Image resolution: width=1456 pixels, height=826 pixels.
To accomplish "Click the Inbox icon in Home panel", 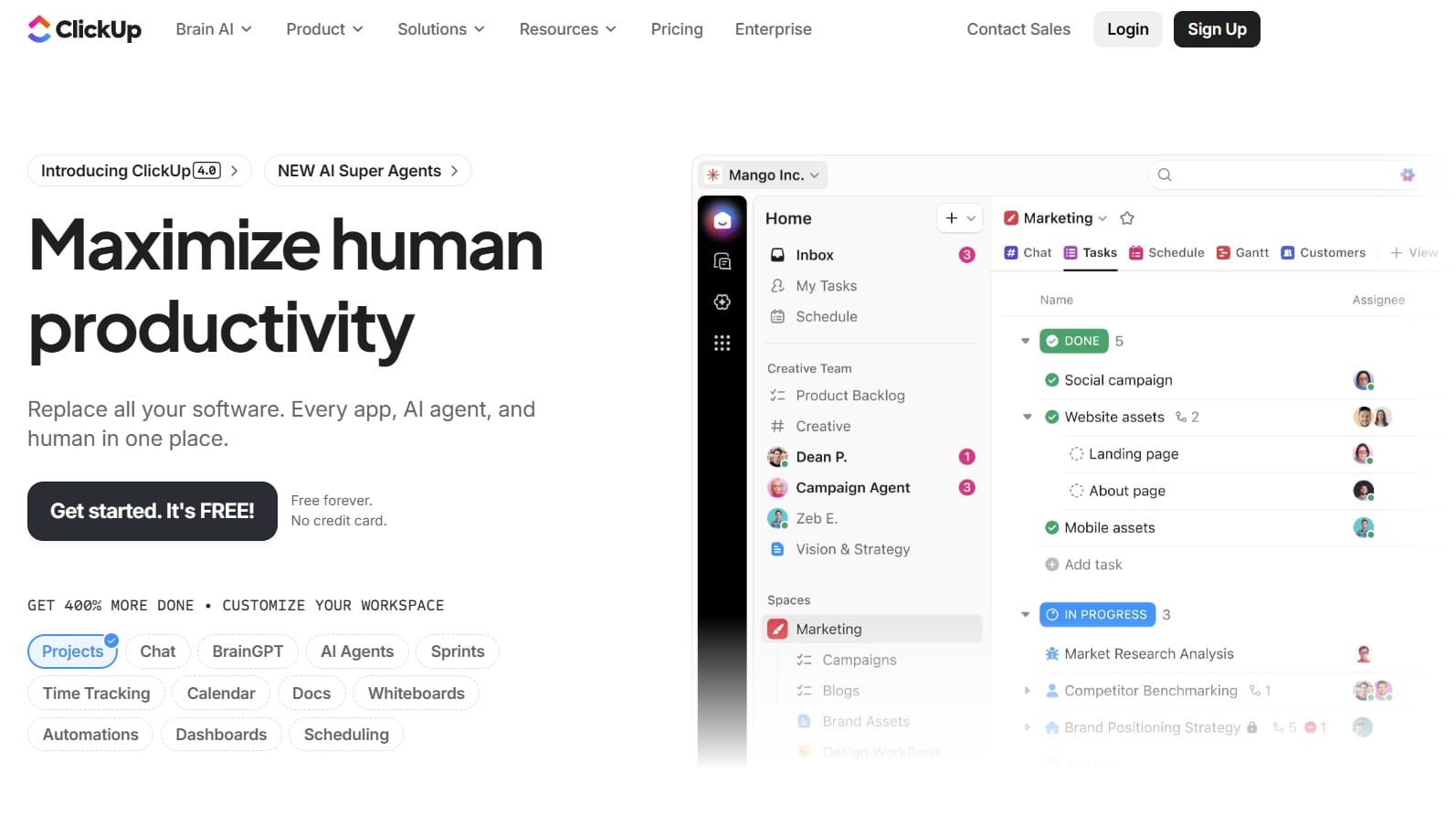I will 777,255.
